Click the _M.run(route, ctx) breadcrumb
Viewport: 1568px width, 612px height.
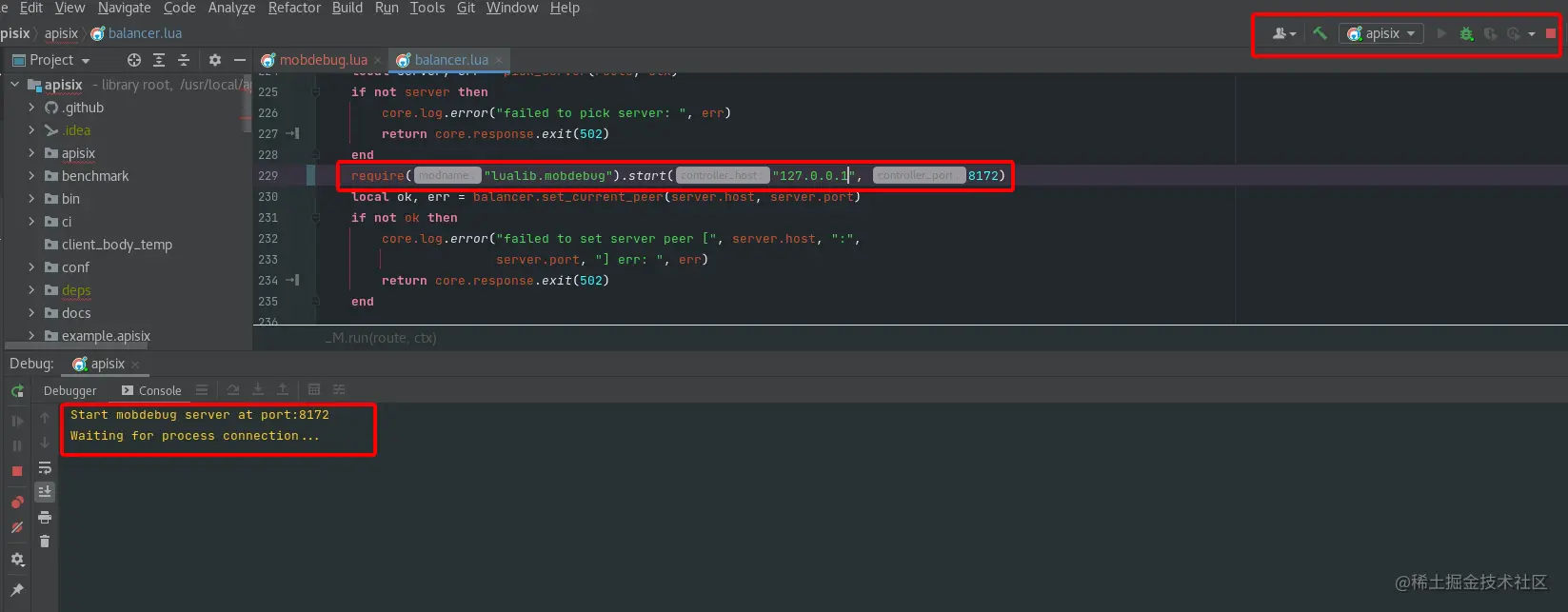pyautogui.click(x=381, y=338)
